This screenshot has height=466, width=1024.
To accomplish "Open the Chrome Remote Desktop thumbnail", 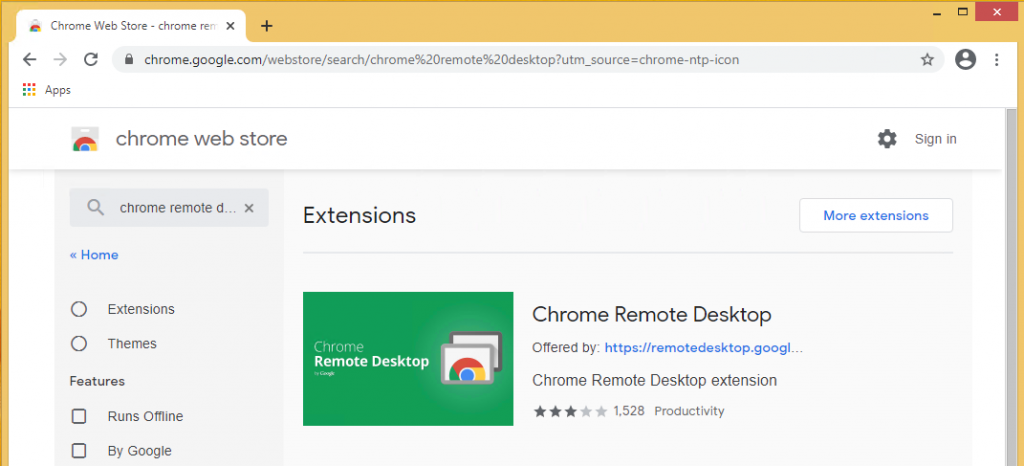I will 408,359.
